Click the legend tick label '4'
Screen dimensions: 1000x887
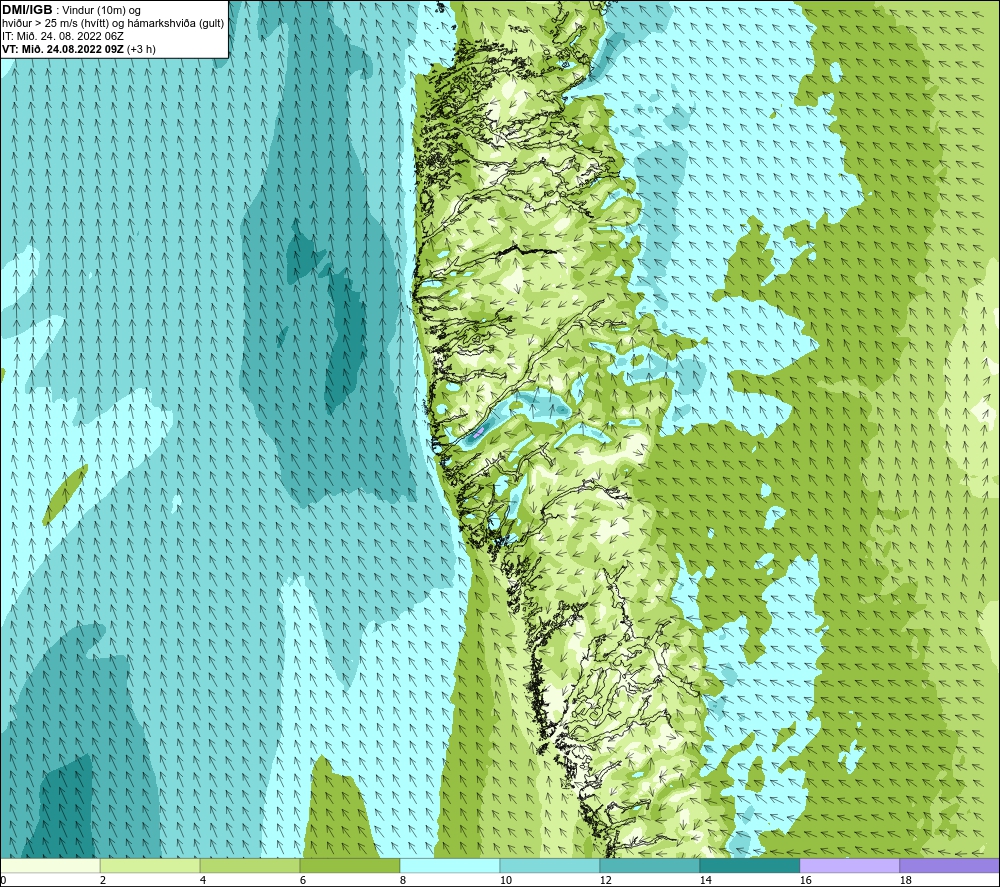tap(203, 881)
